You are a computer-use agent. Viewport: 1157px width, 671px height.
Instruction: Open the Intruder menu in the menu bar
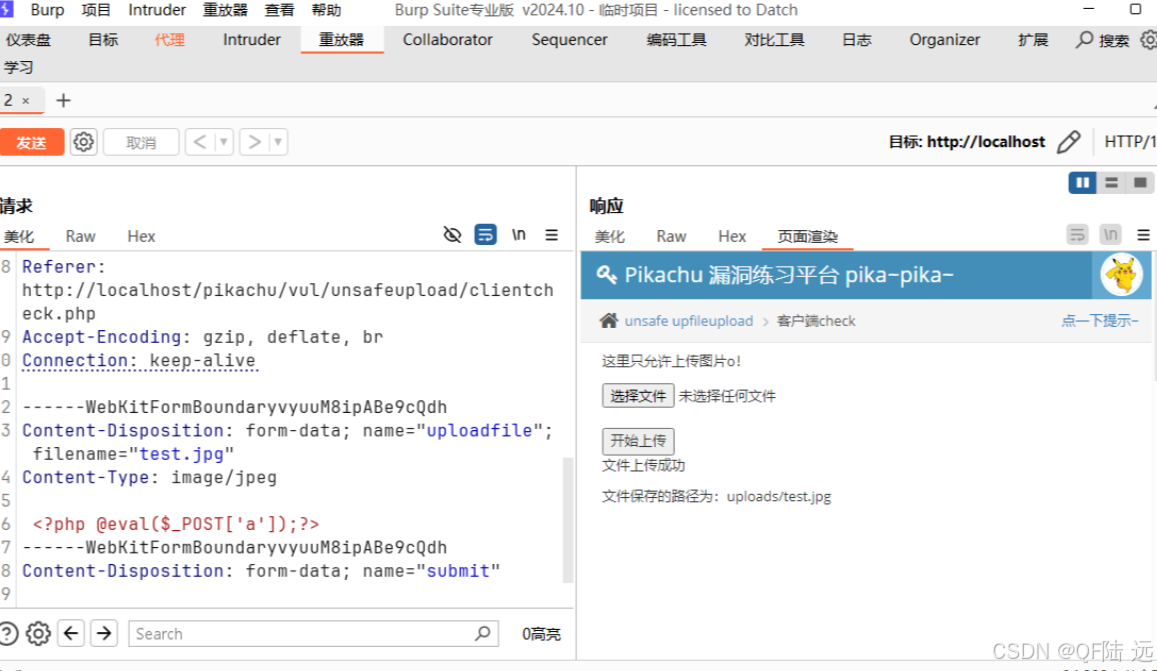pyautogui.click(x=157, y=10)
